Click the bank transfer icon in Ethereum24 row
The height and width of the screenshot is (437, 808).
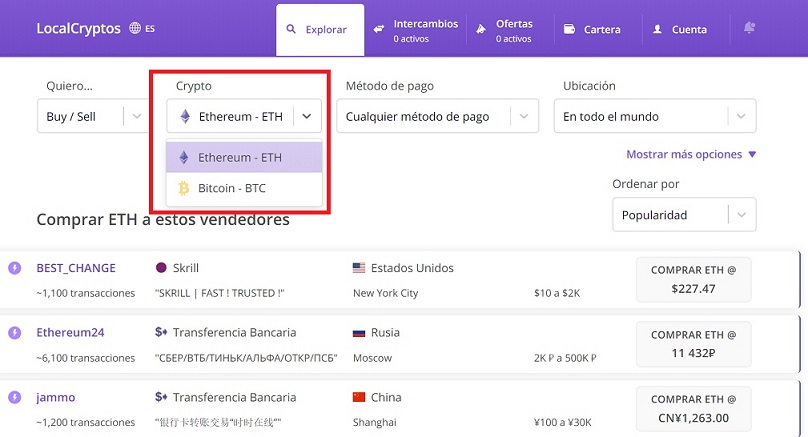161,332
